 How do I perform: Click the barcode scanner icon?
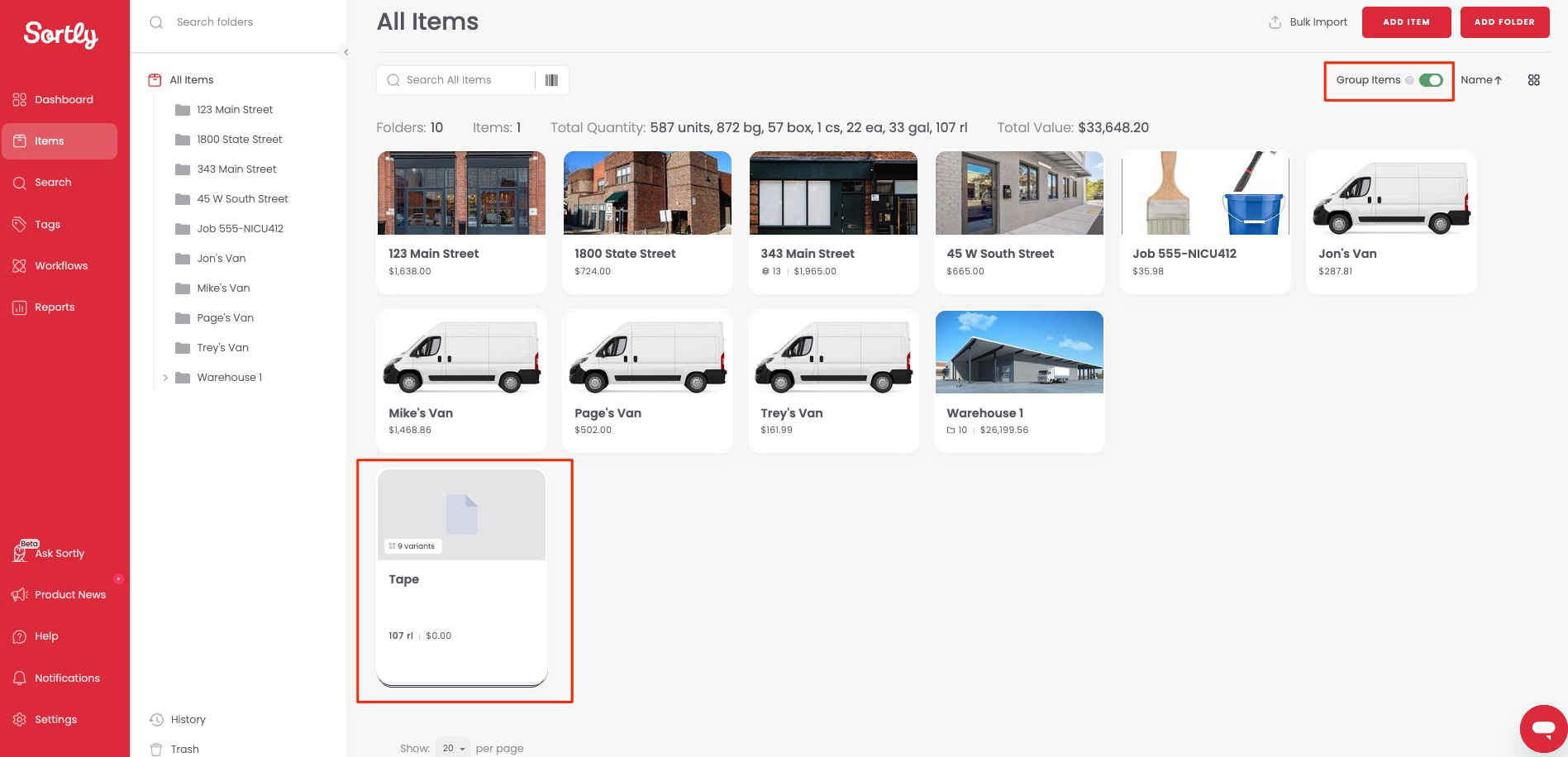point(551,80)
